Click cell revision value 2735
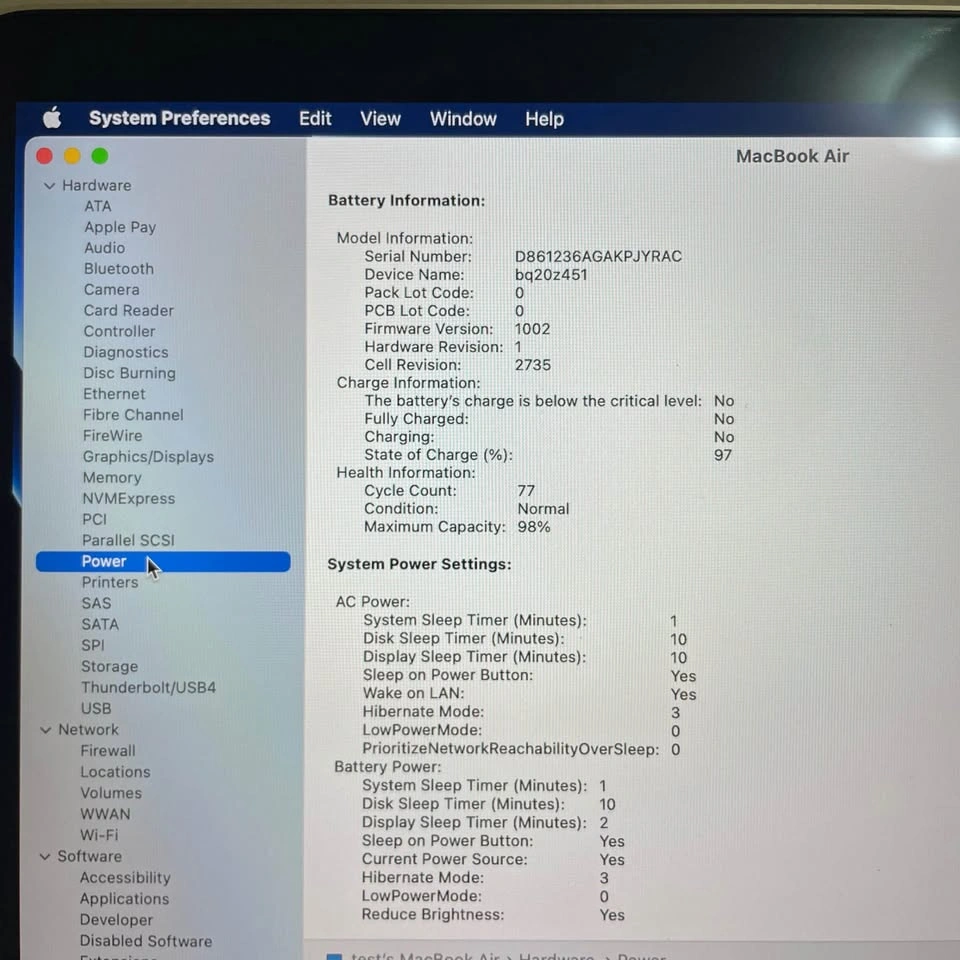 coord(533,366)
